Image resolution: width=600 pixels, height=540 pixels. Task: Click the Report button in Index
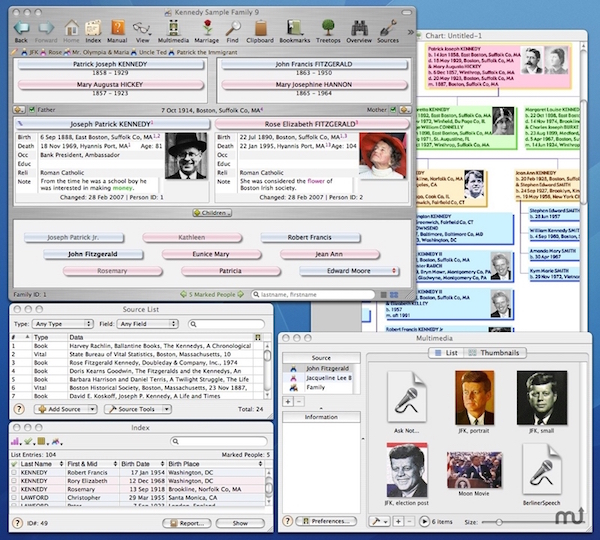(185, 522)
